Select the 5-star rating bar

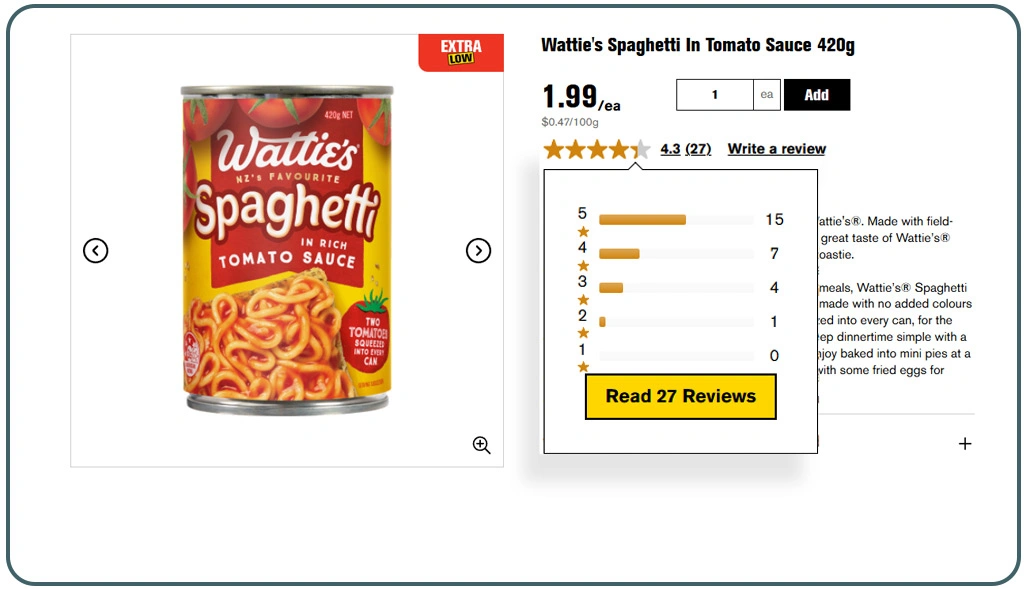point(676,220)
